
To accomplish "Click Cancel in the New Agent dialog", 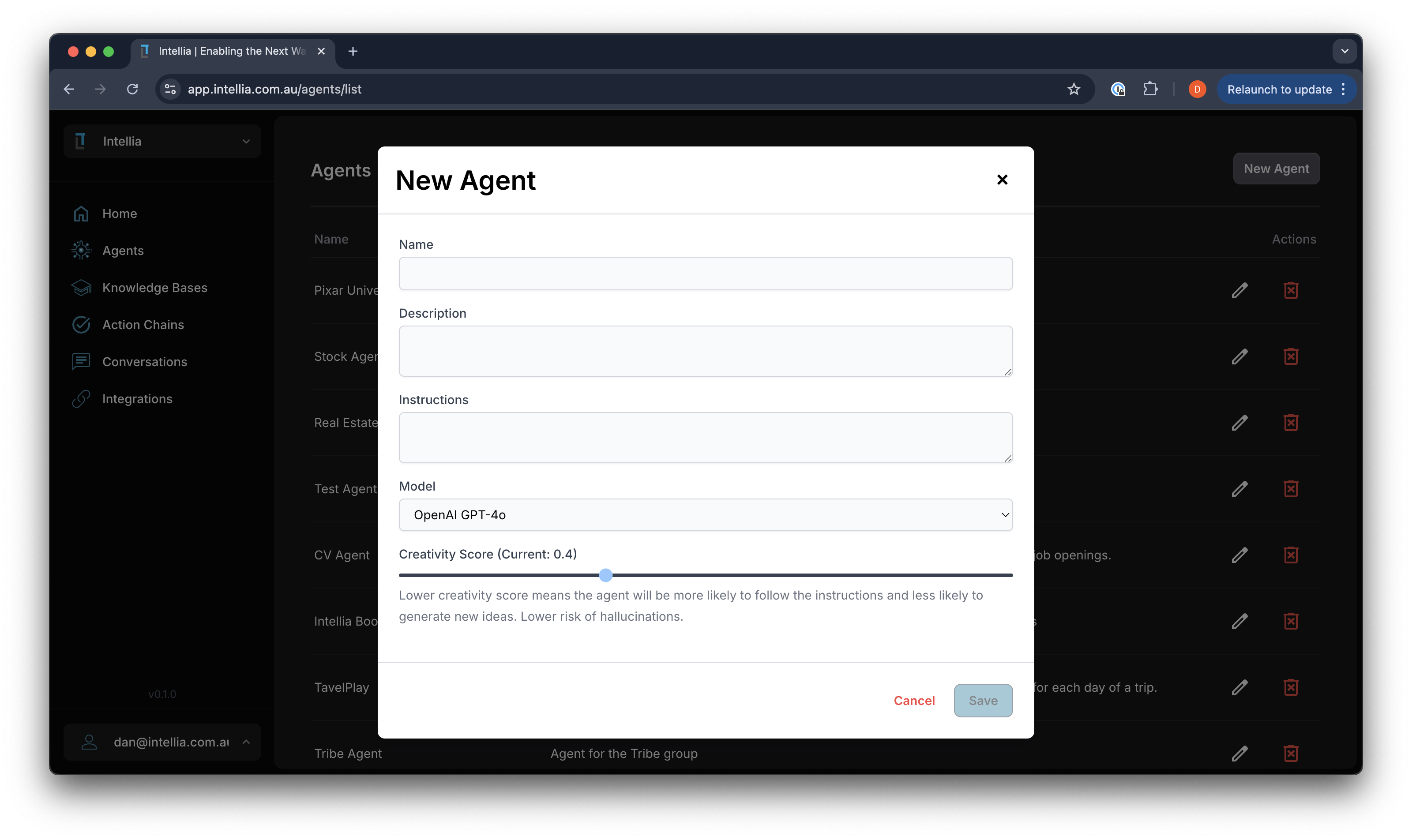I will [914, 700].
